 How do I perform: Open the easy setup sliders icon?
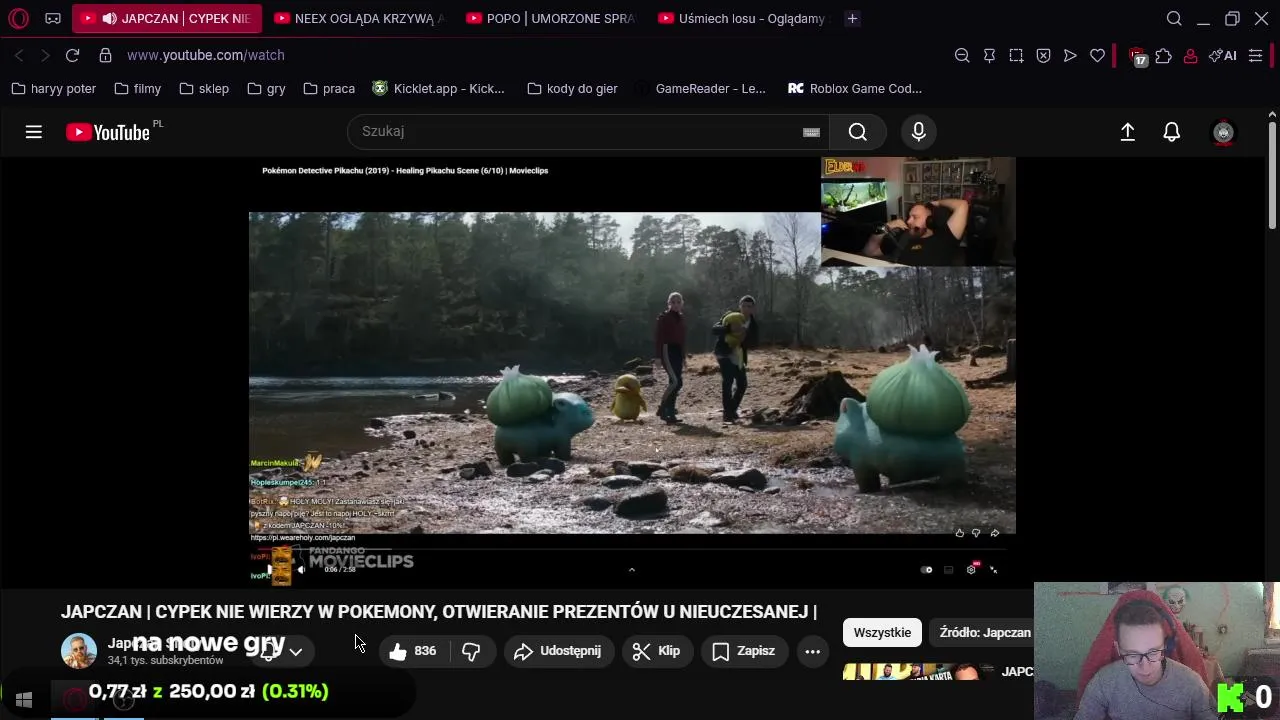click(1256, 55)
